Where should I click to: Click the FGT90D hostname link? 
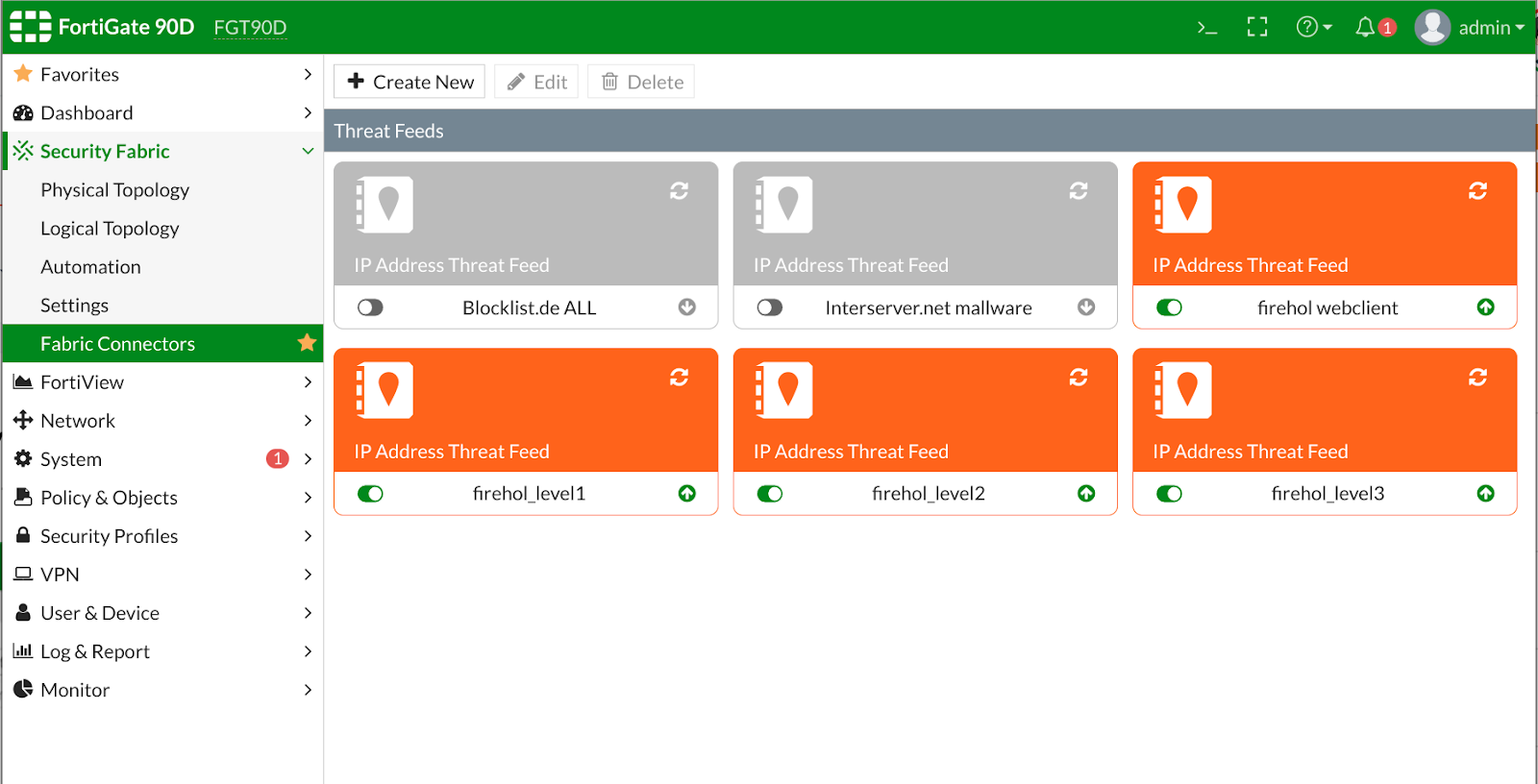point(250,27)
